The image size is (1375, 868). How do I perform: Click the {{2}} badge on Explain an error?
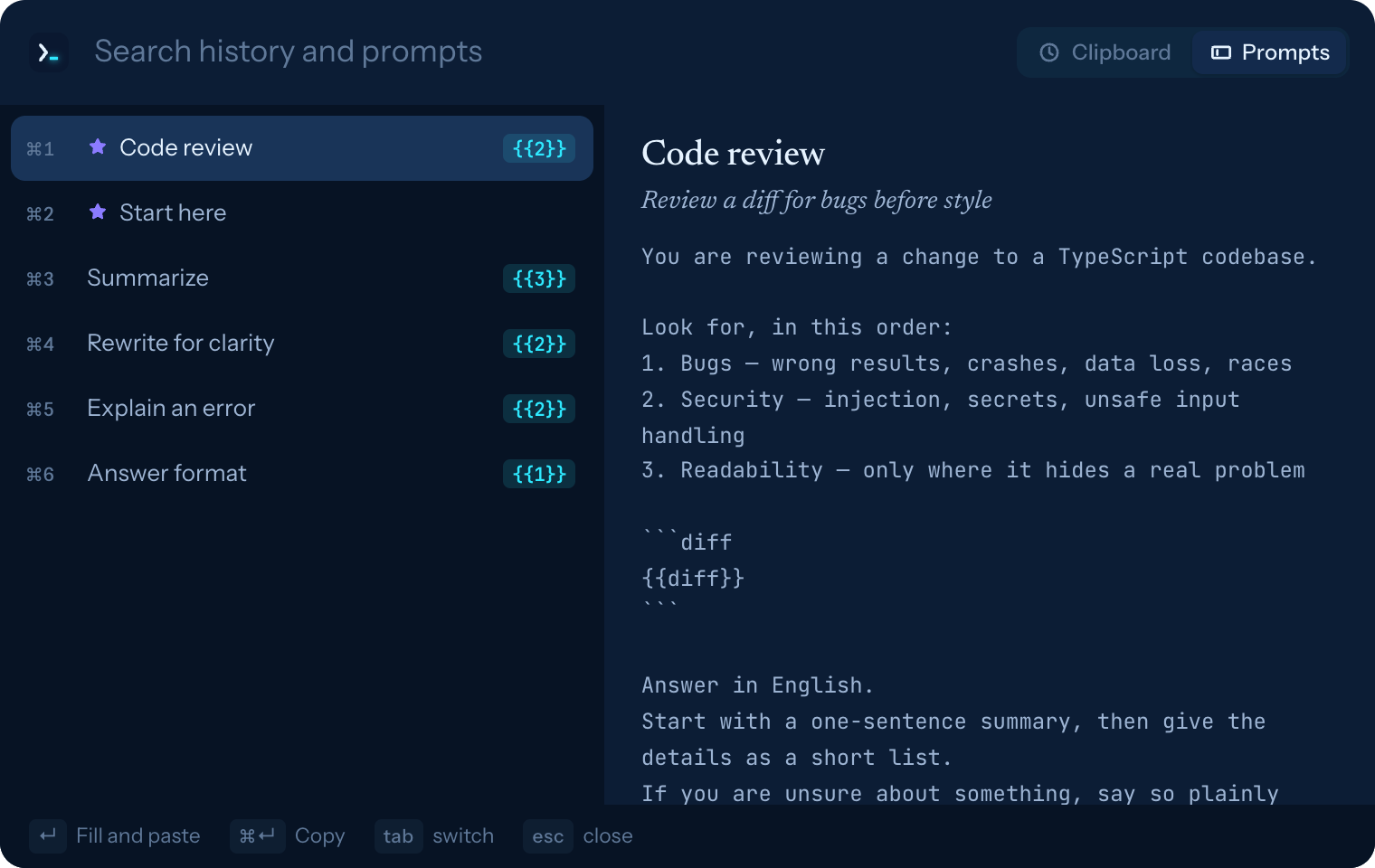tap(539, 409)
